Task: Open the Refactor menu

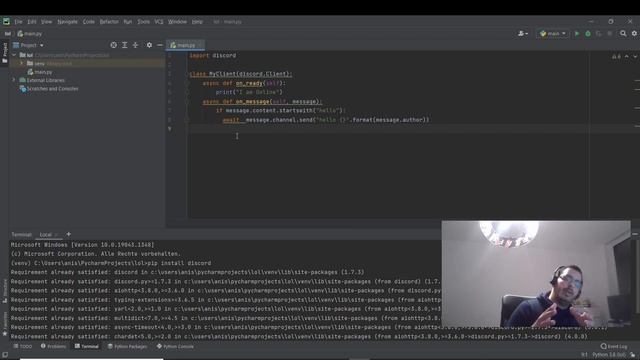Action: tap(109, 21)
